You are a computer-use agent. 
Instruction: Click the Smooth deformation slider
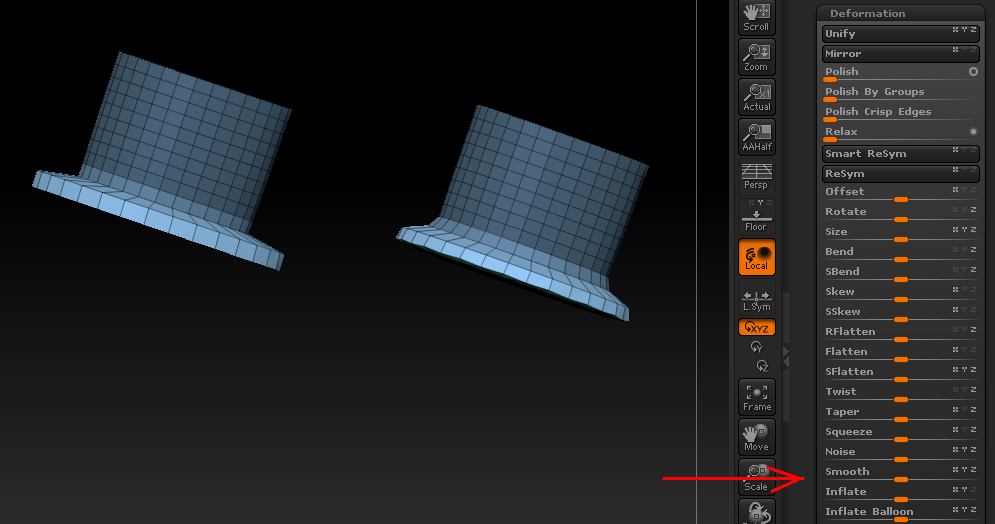(x=900, y=473)
